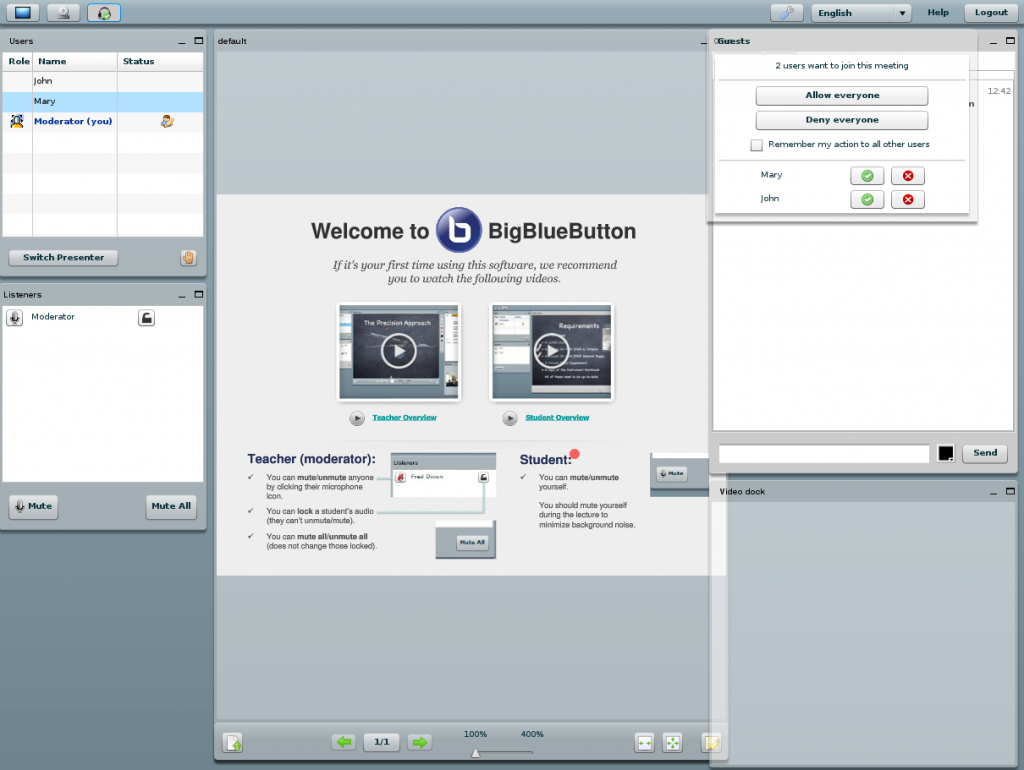Viewport: 1024px width, 770px height.
Task: Click the upload presentation icon
Action: [x=233, y=743]
